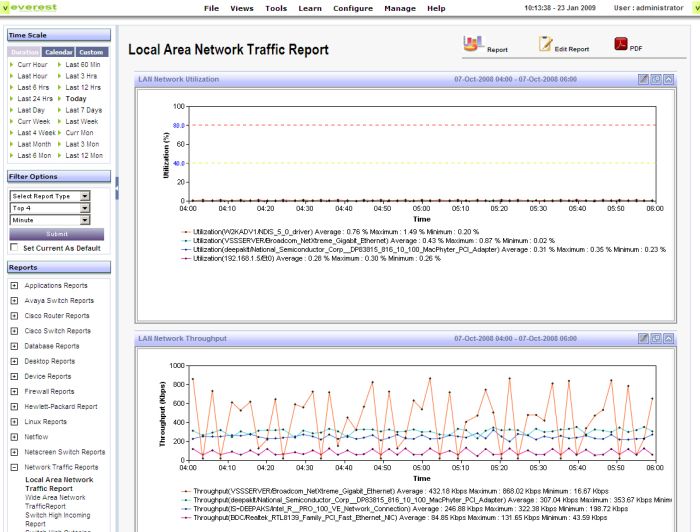Open the Configure menu
700x532 pixels.
click(353, 8)
